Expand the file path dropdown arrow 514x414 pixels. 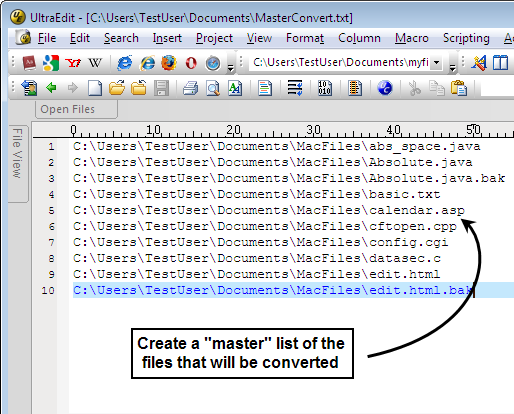tap(436, 62)
